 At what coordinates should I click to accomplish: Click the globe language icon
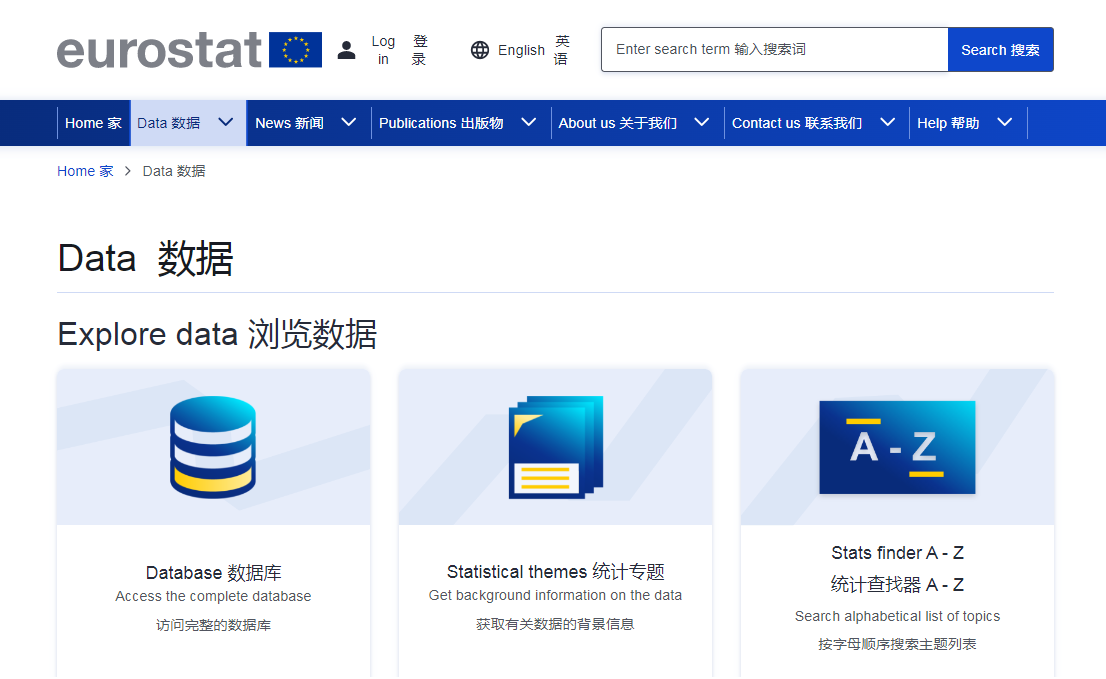tap(480, 50)
